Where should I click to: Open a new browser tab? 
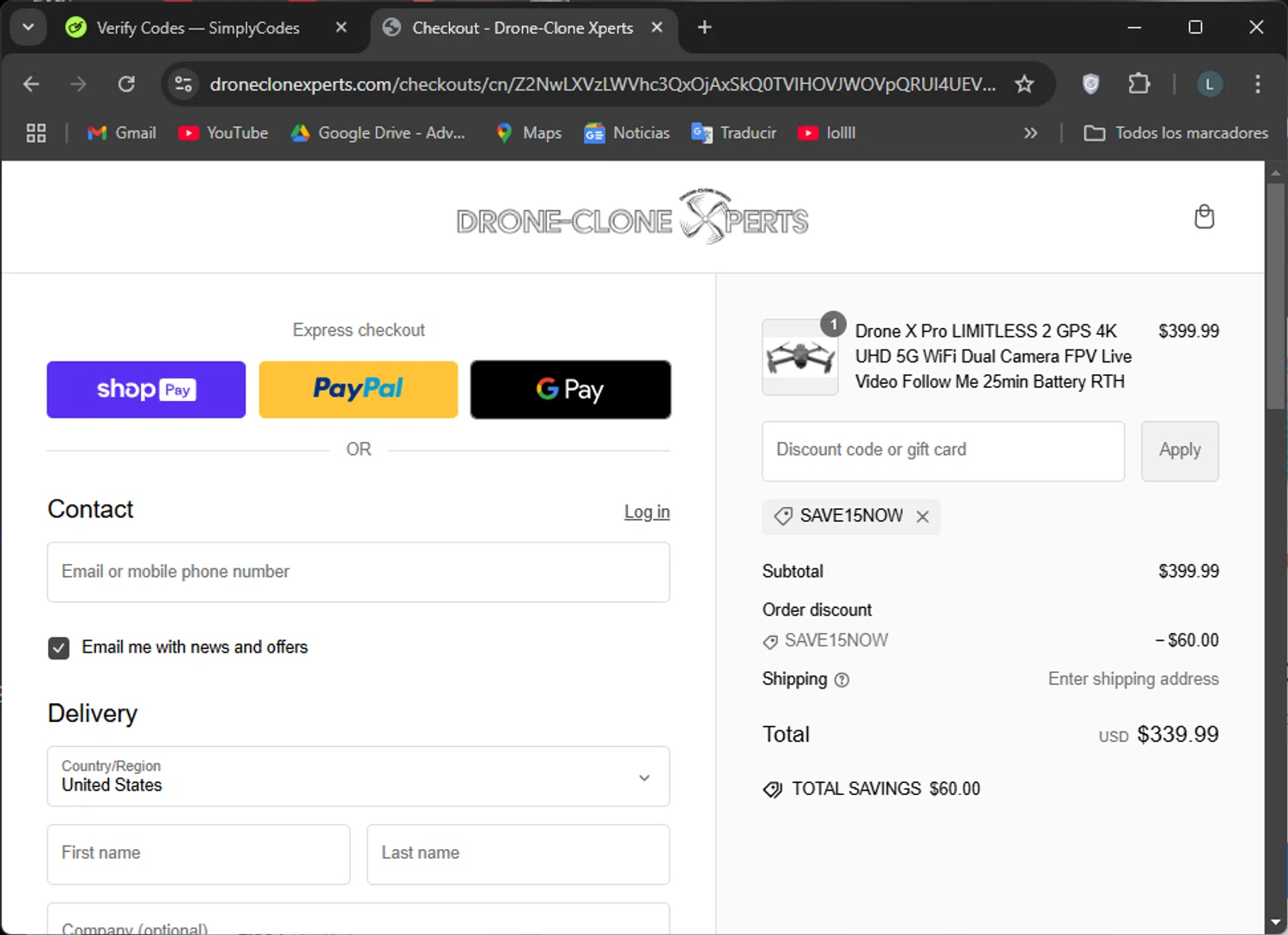(705, 27)
